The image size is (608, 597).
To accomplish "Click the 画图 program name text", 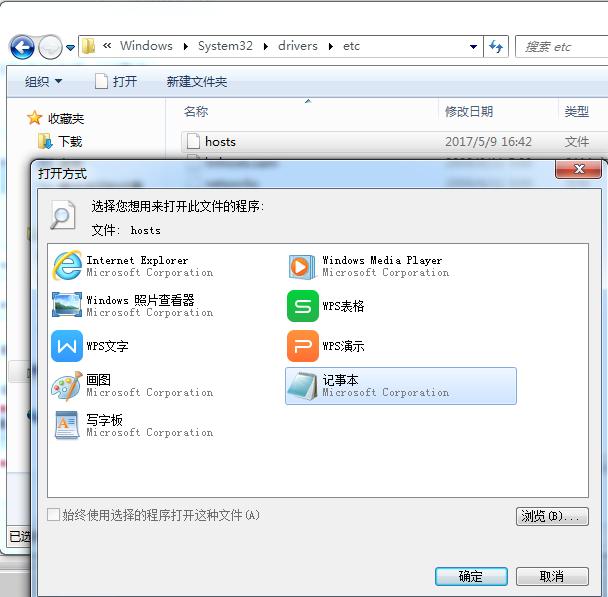I will (98, 380).
